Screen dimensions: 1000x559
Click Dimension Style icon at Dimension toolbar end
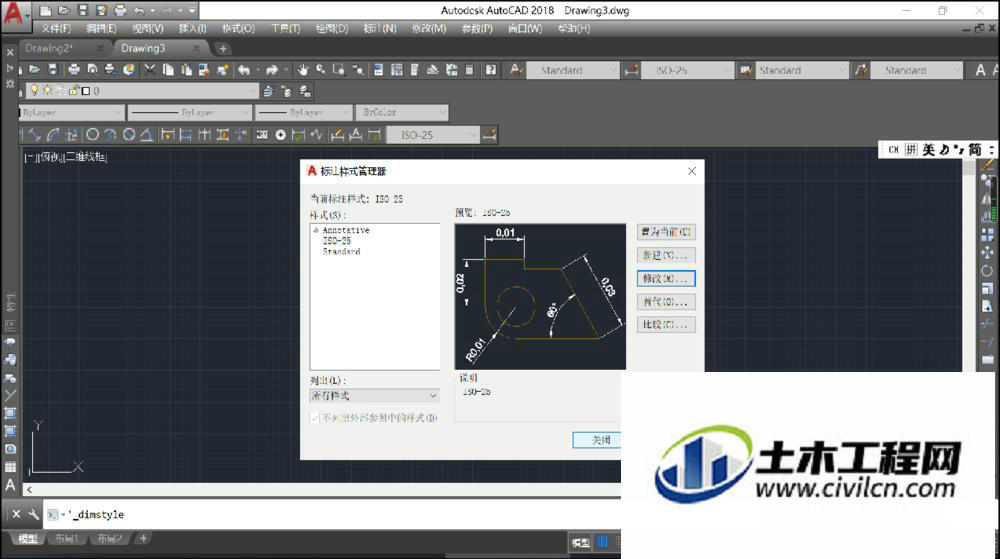tap(490, 134)
